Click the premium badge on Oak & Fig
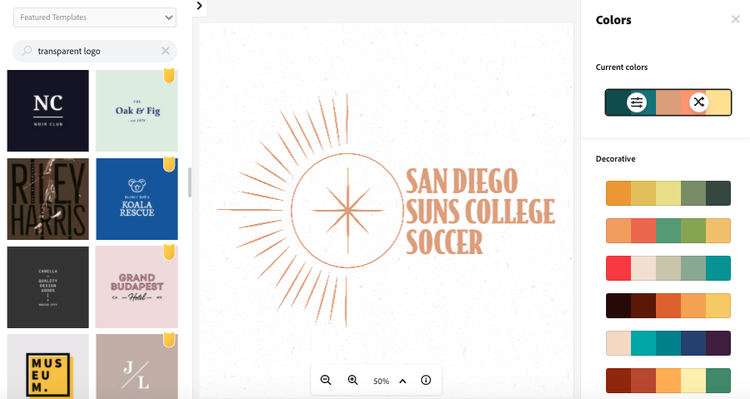Screen dimensions: 750x399 [x=169, y=76]
